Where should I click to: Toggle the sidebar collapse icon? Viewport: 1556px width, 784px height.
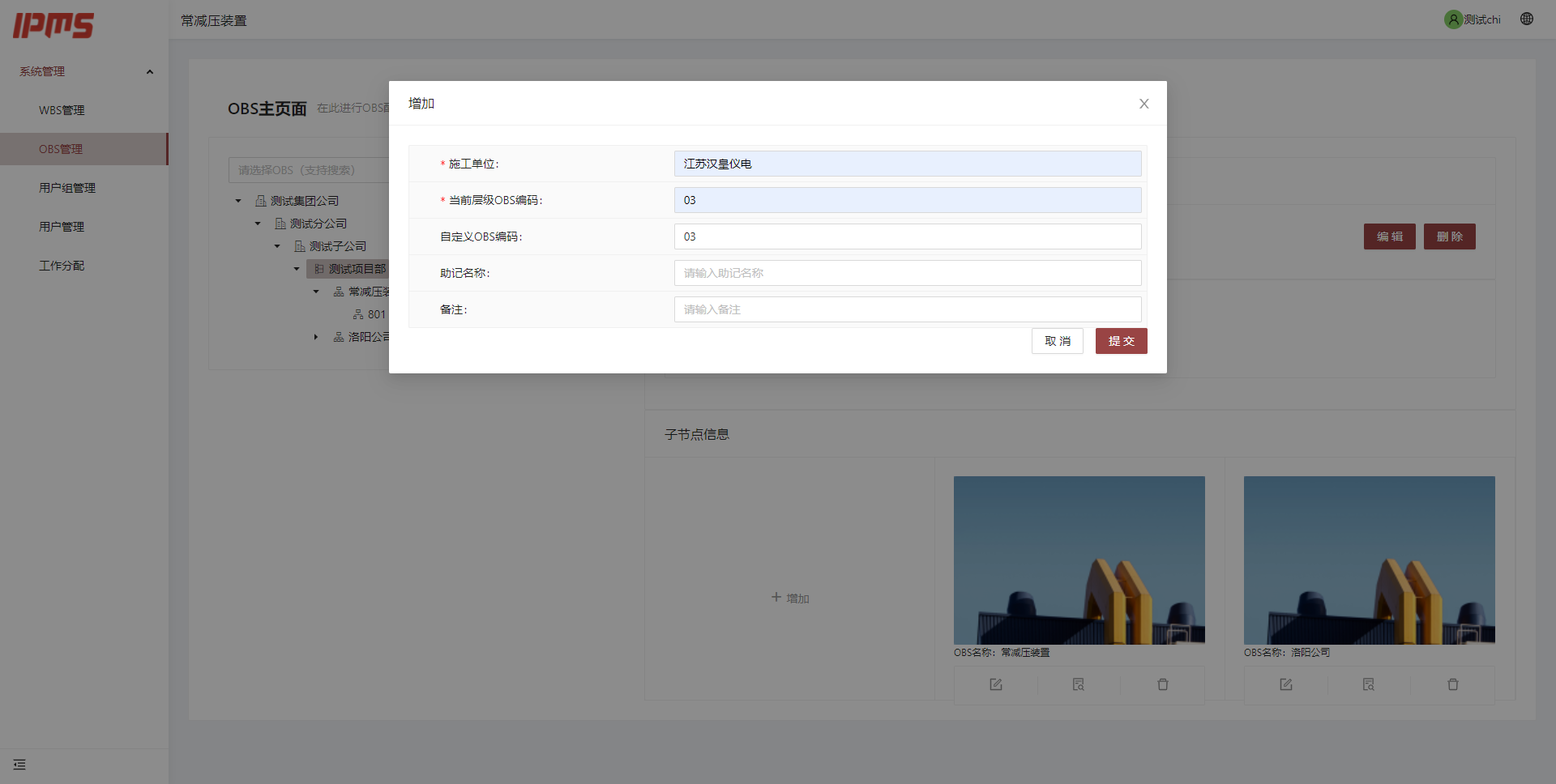point(19,765)
